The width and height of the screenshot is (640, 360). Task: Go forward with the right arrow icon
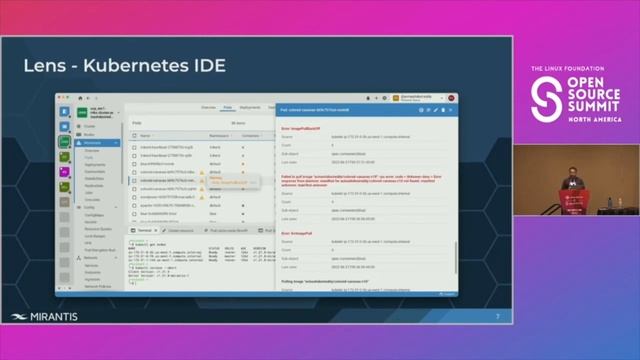96,98
